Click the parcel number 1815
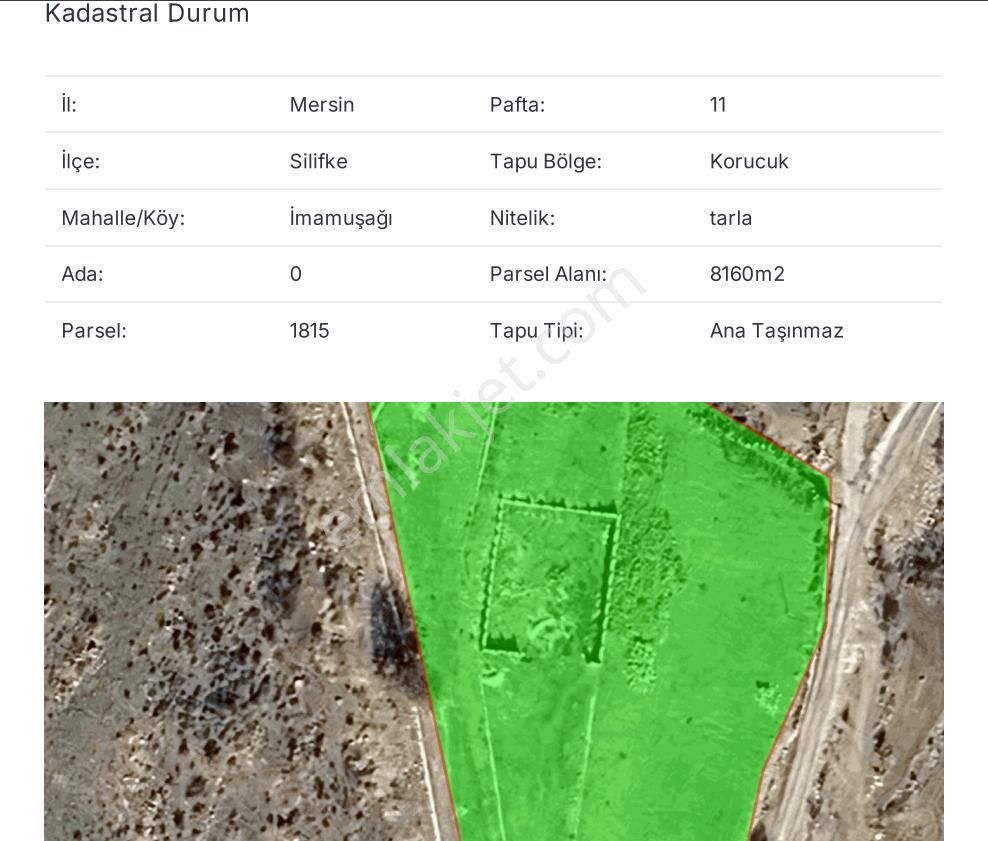The height and width of the screenshot is (841, 988). 309,331
